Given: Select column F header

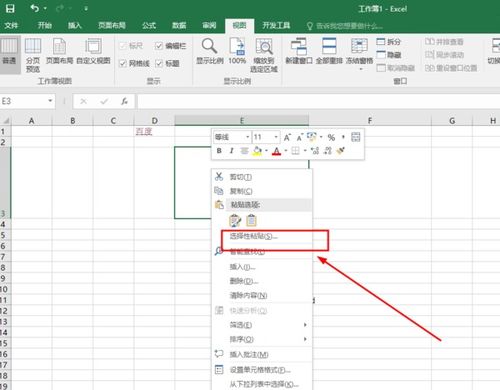Looking at the screenshot, I should pyautogui.click(x=370, y=121).
